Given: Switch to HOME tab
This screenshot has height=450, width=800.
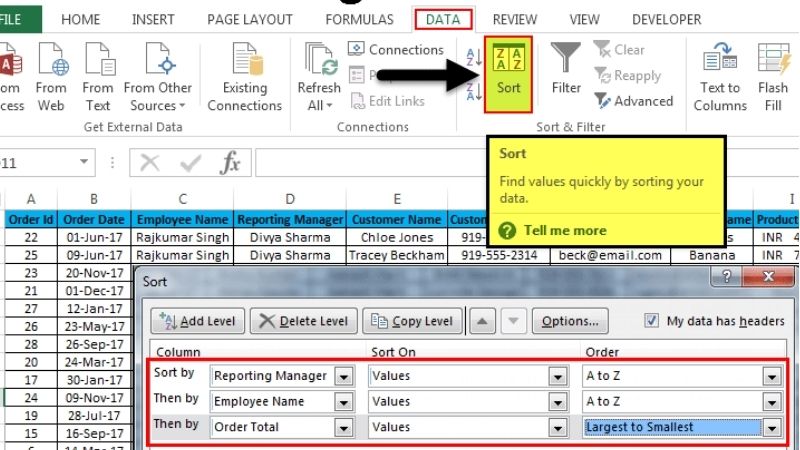Looking at the screenshot, I should pyautogui.click(x=81, y=19).
